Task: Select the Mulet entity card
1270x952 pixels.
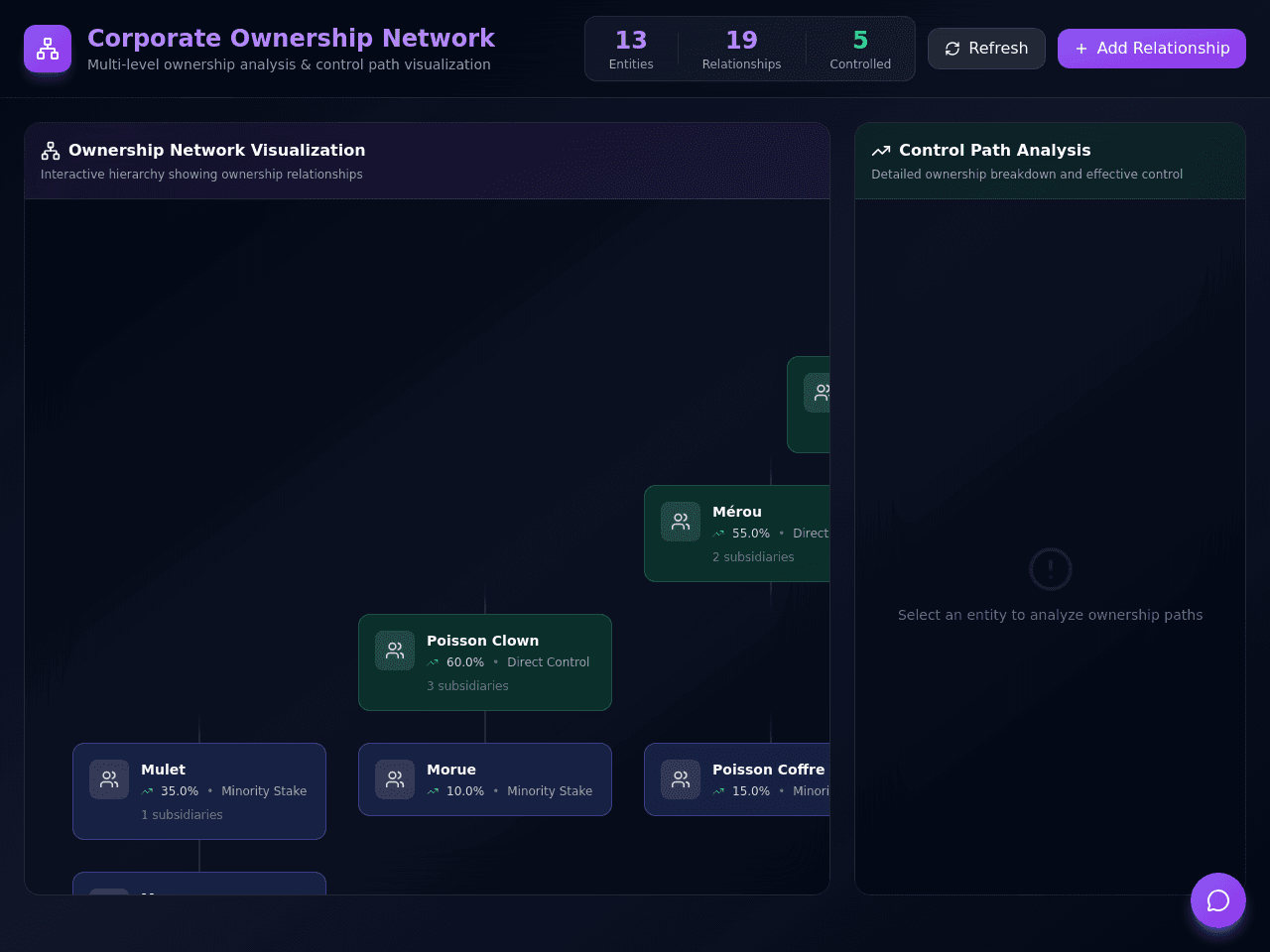Action: pos(199,791)
